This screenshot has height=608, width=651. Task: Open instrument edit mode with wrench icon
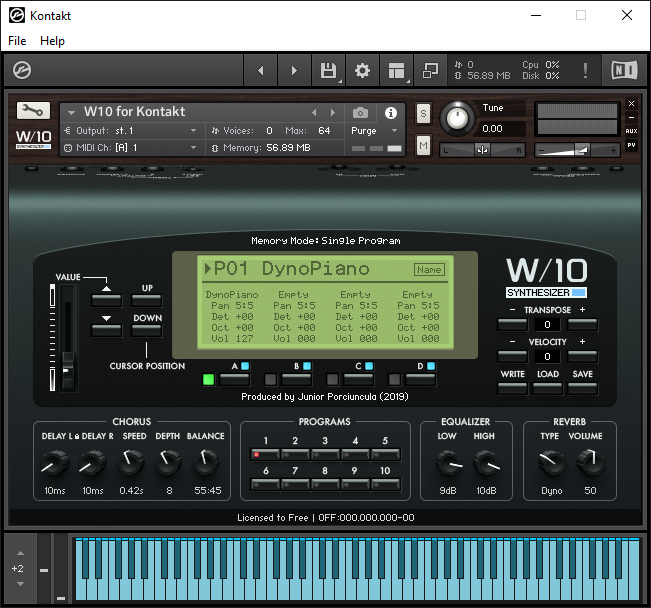(33, 110)
